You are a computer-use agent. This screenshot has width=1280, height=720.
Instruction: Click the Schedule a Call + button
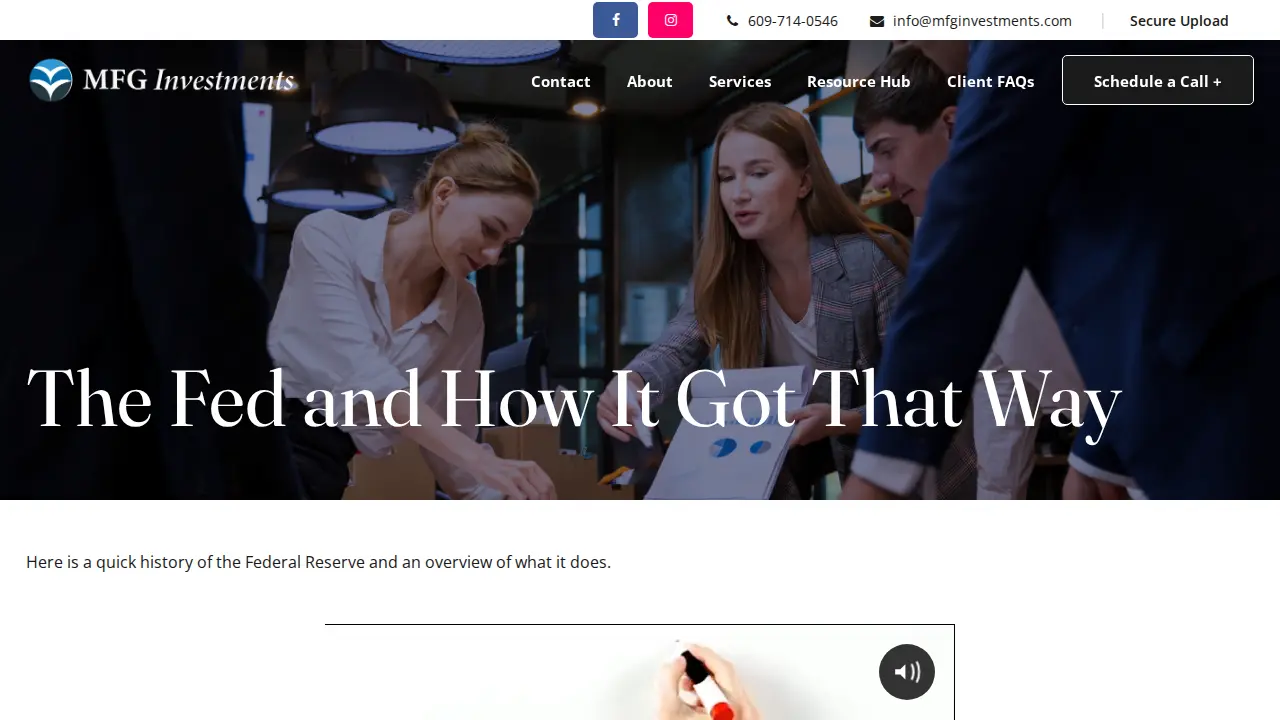pos(1158,80)
